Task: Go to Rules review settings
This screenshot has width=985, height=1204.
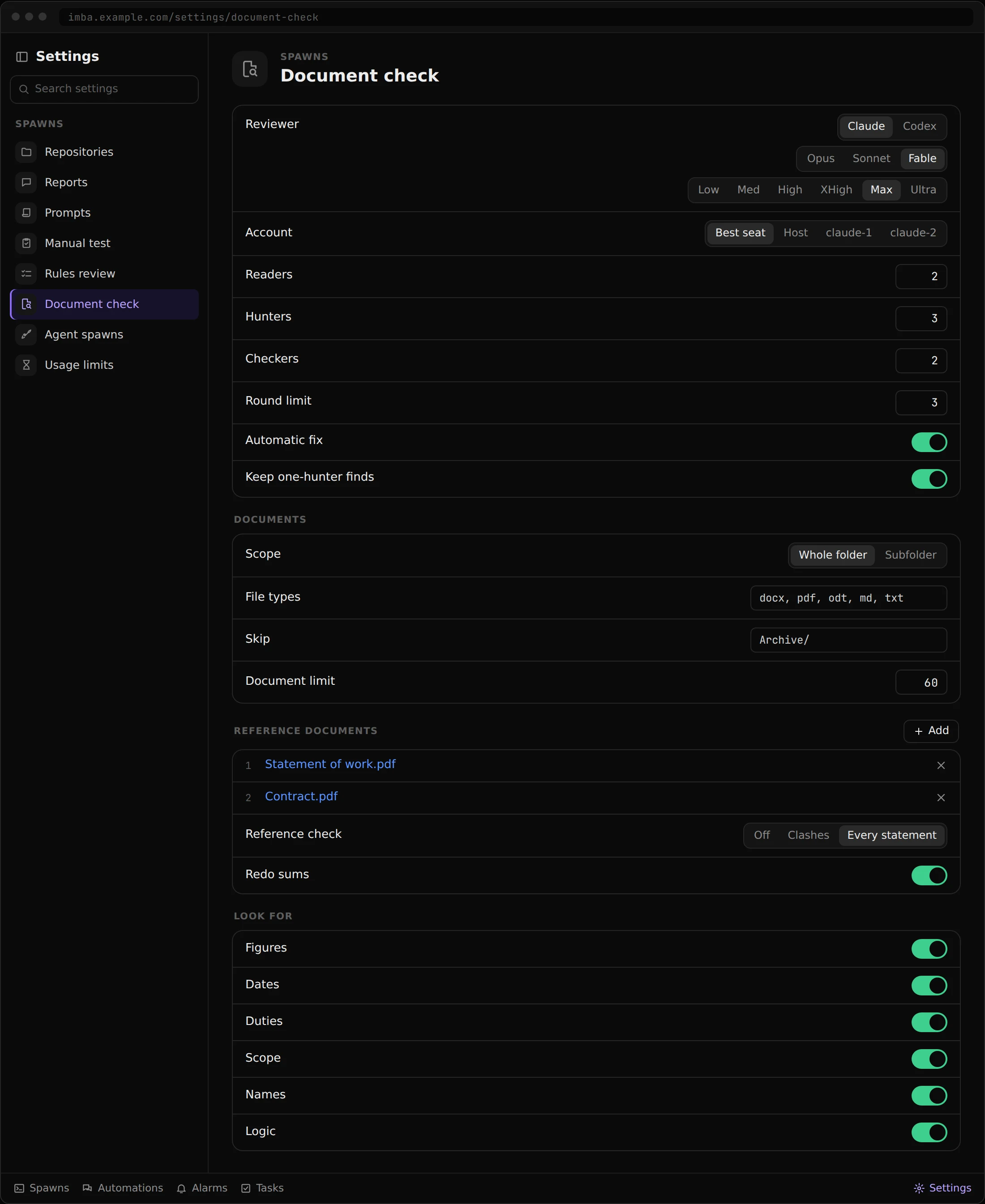Action: tap(104, 274)
